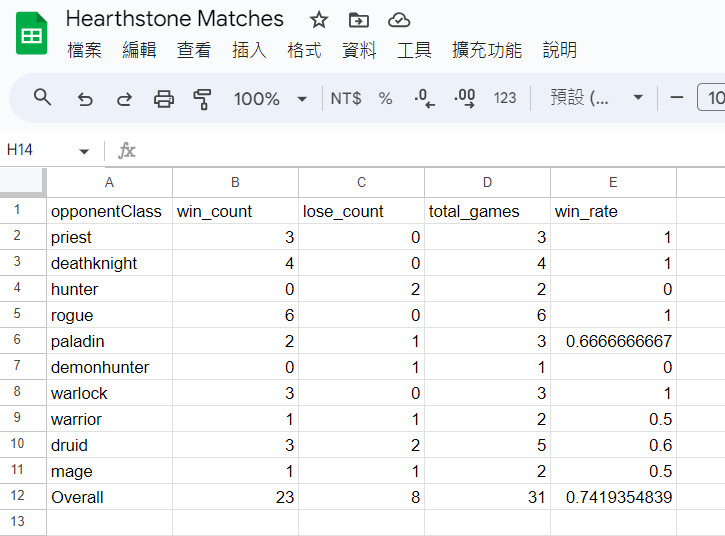Select row 6 header
The height and width of the screenshot is (536, 725).
tap(23, 340)
